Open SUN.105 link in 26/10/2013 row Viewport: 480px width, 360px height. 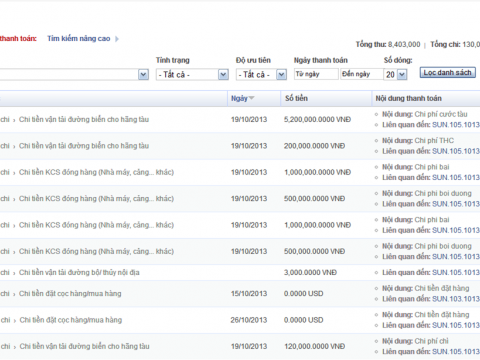pos(456,325)
